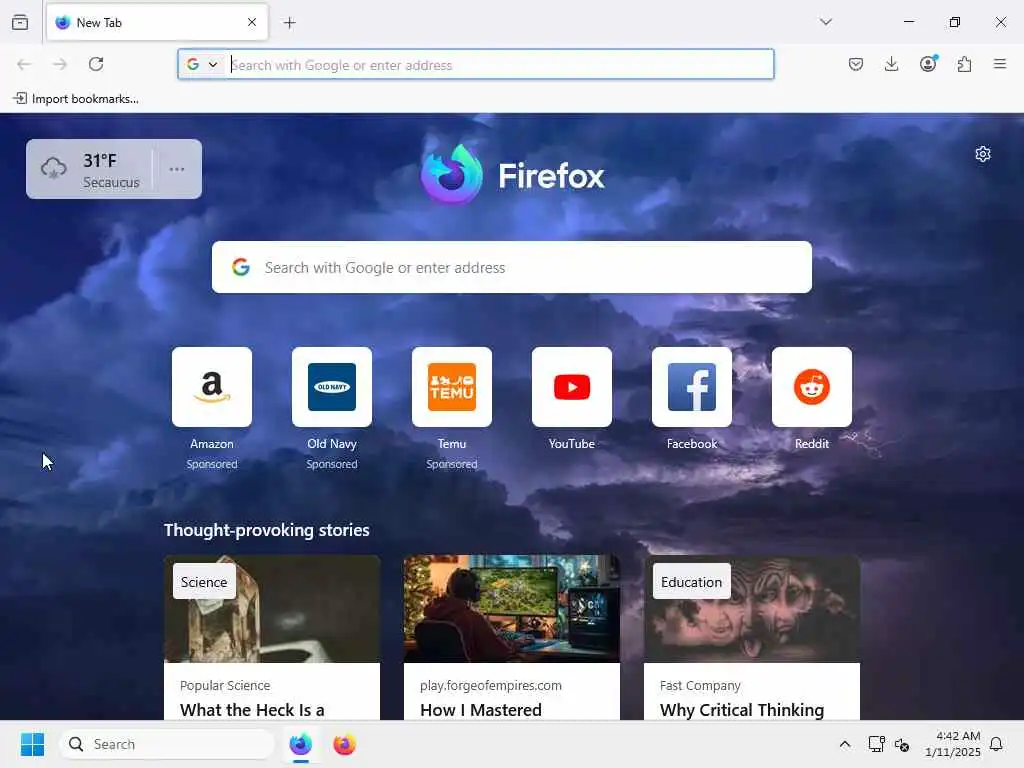Open the Extensions panel
The height and width of the screenshot is (768, 1024).
click(x=964, y=64)
